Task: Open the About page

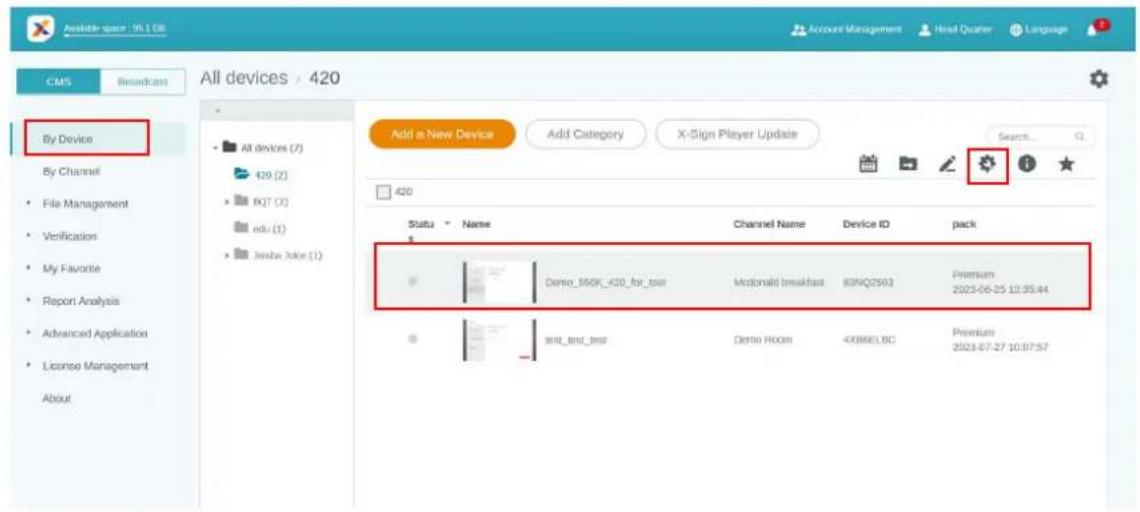Action: (57, 399)
